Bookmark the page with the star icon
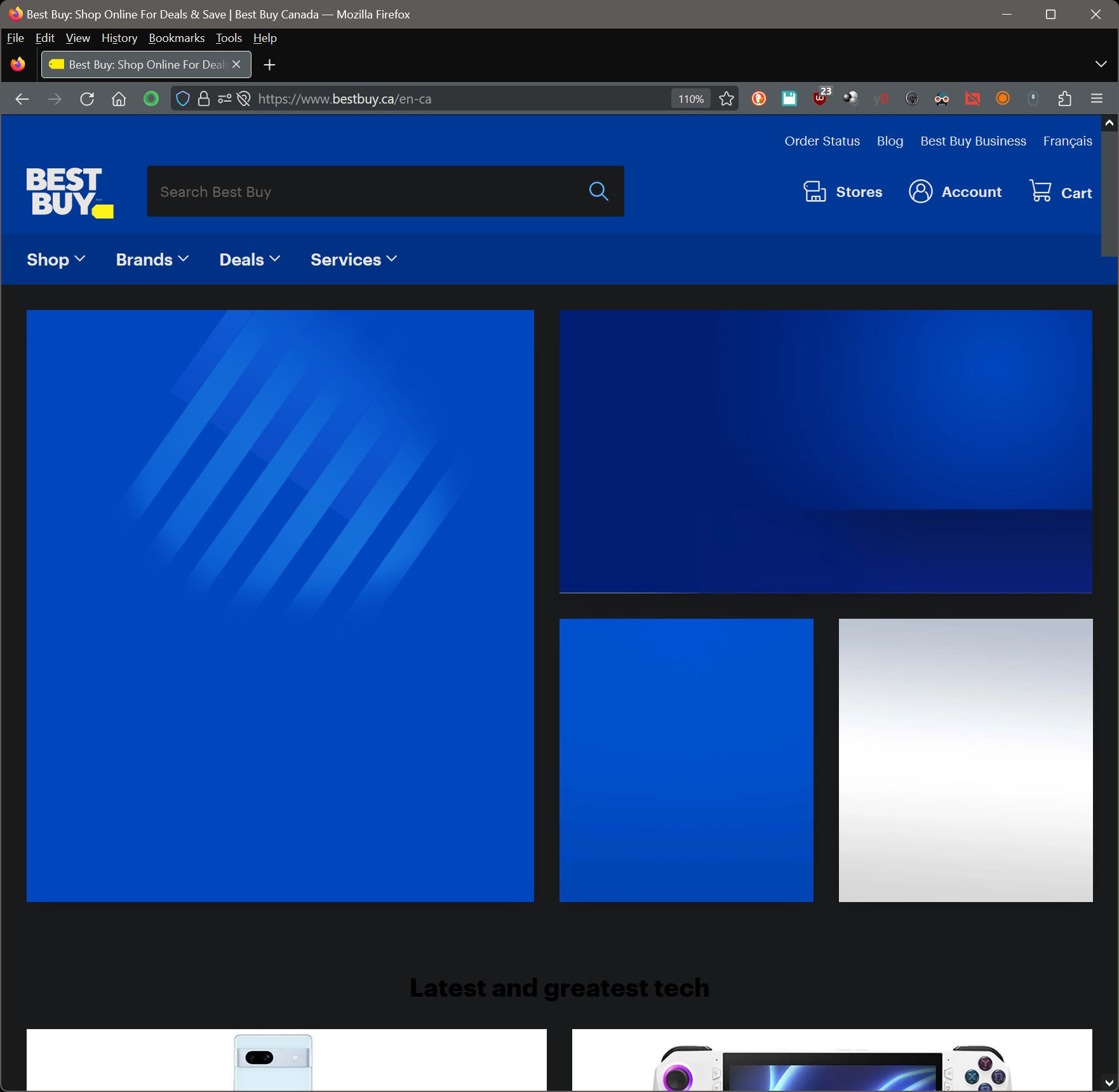1119x1092 pixels. point(726,99)
